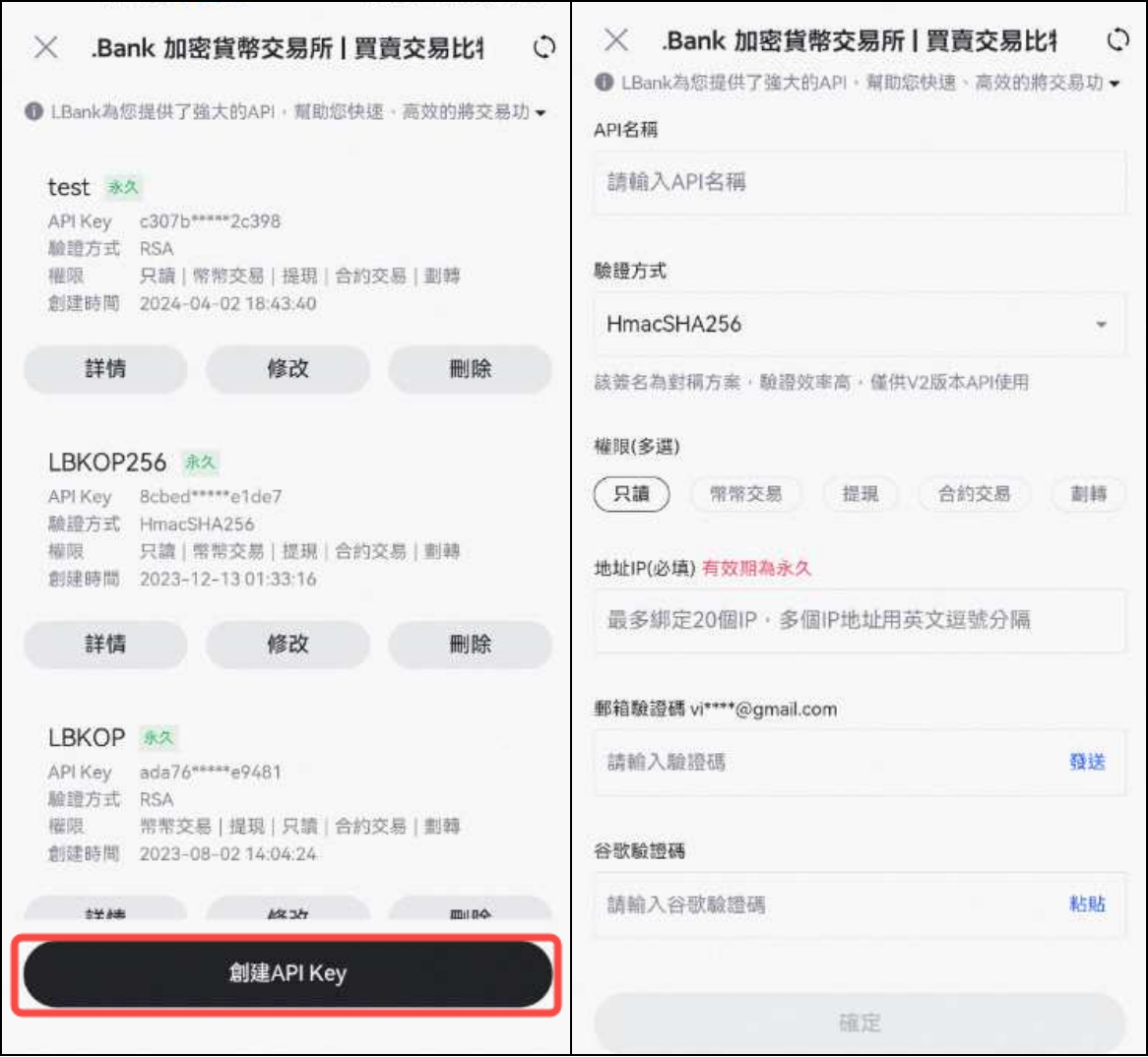Enable the 幣幣交易 permission
The width and height of the screenshot is (1148, 1057).
[745, 494]
